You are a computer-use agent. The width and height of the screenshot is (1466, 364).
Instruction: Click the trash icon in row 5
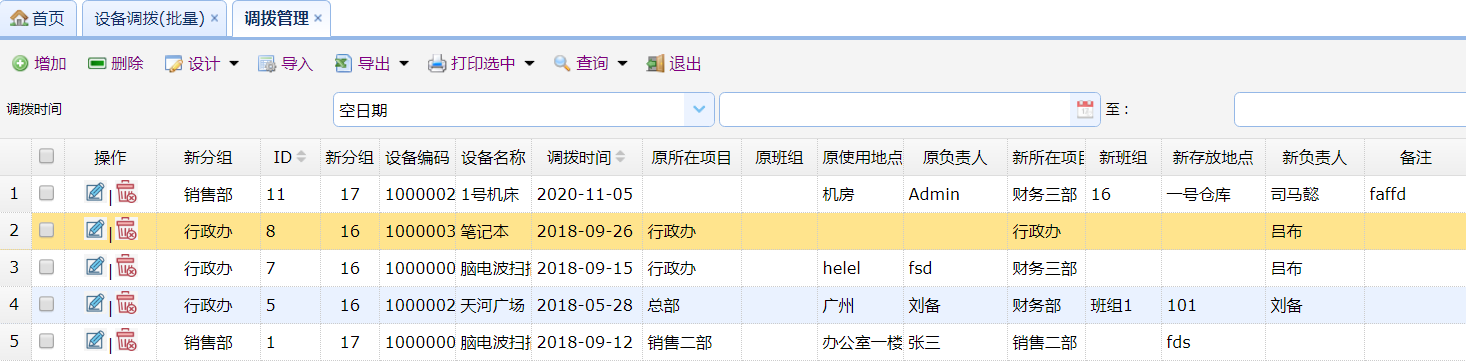pyautogui.click(x=126, y=340)
